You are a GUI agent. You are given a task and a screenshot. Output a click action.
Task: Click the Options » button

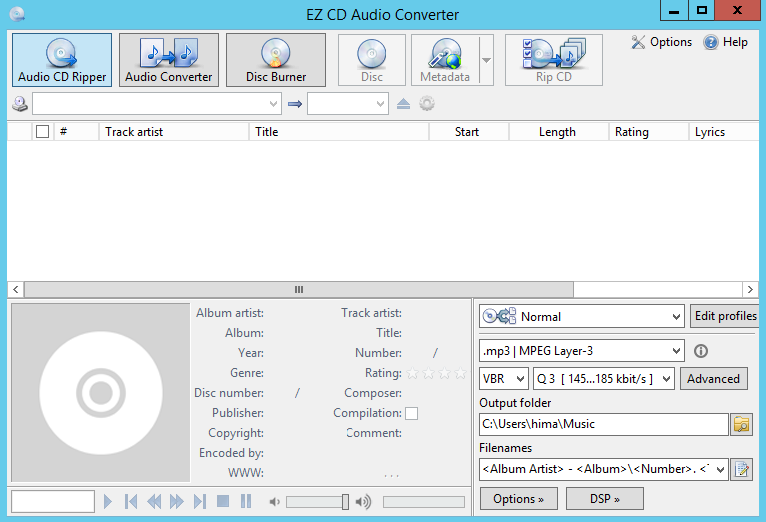pos(518,499)
